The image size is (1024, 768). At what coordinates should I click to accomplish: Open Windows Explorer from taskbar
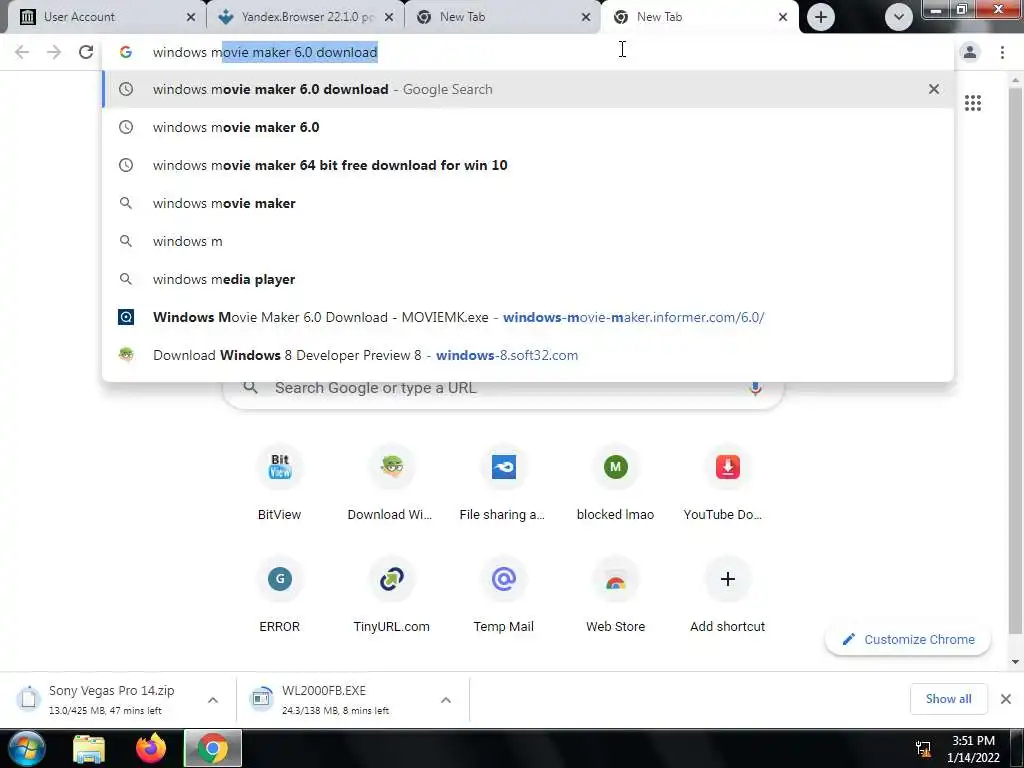89,749
